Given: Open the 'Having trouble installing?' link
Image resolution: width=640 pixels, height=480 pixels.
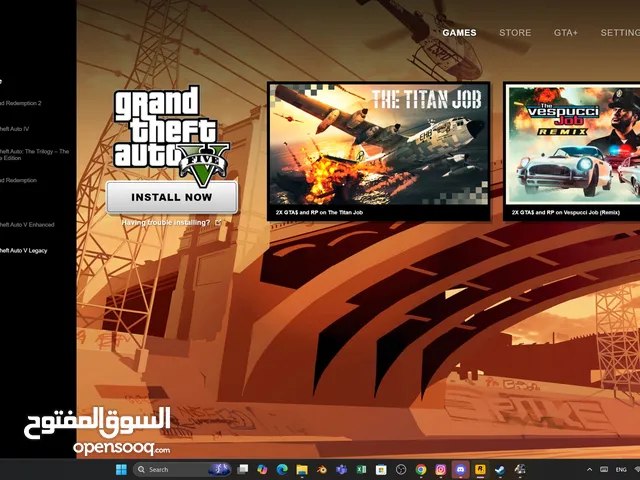Looking at the screenshot, I should pos(165,222).
